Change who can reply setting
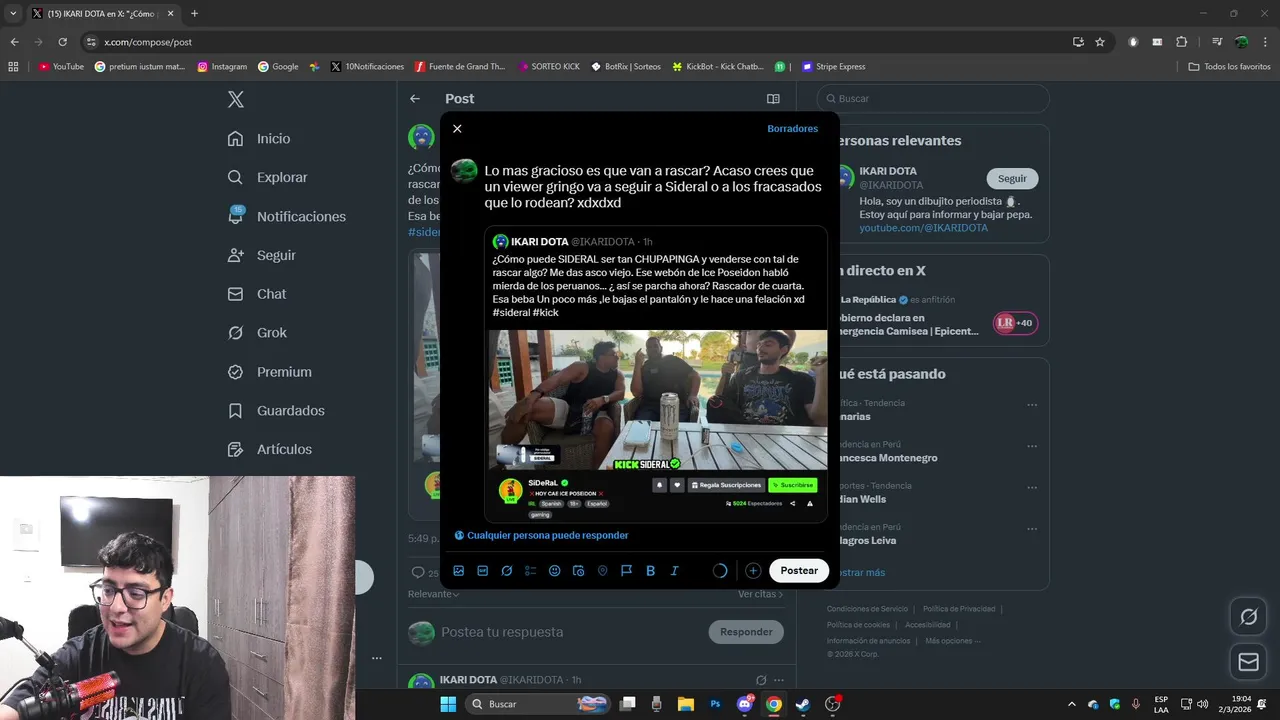This screenshot has height=720, width=1280. coord(541,536)
